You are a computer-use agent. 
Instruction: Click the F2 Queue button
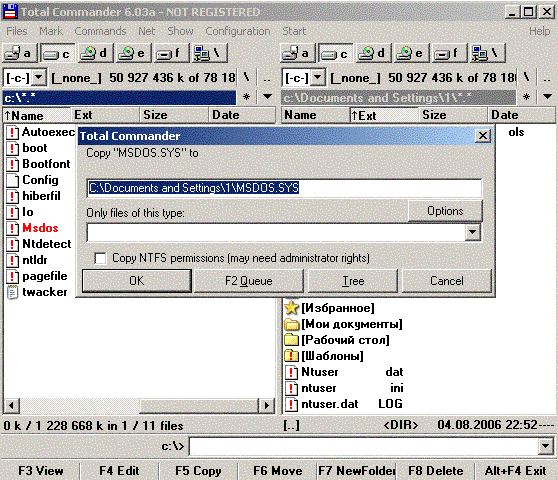pos(249,281)
